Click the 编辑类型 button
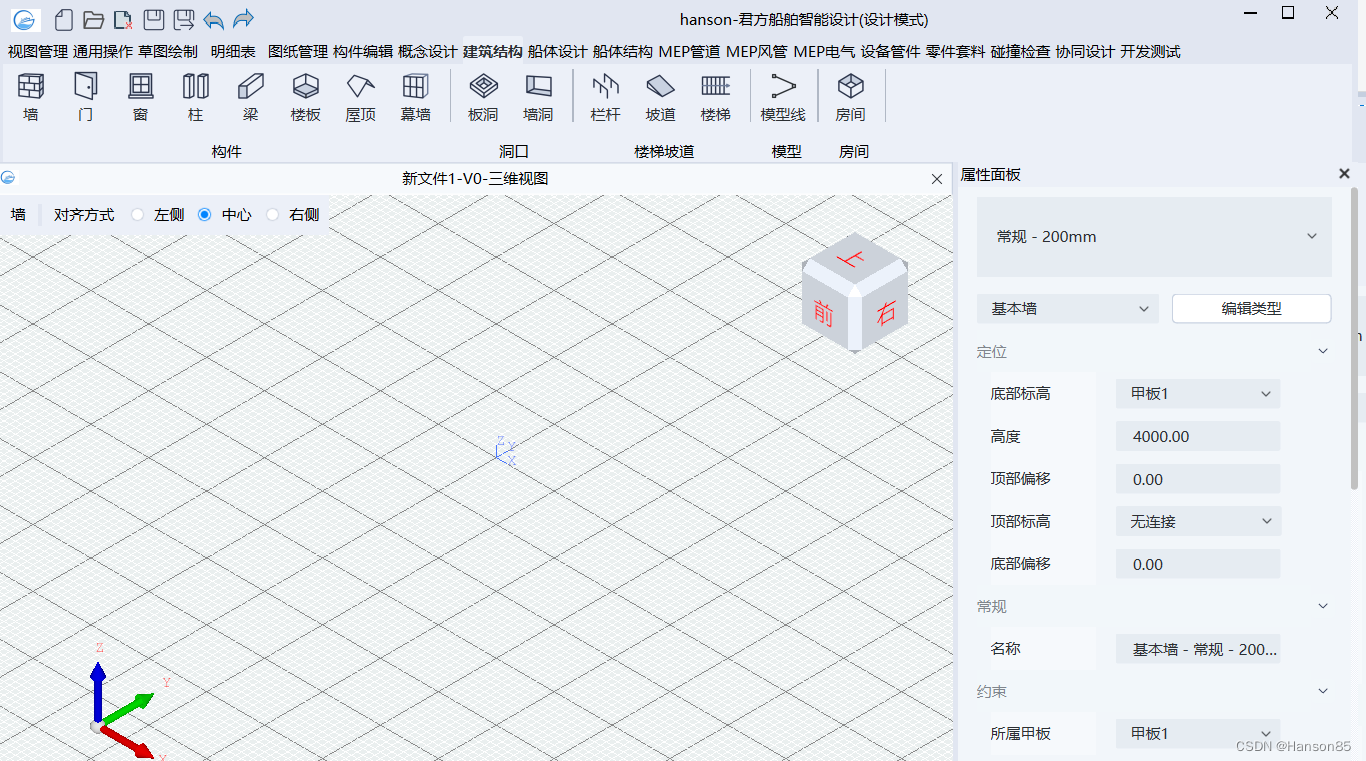 point(1251,309)
